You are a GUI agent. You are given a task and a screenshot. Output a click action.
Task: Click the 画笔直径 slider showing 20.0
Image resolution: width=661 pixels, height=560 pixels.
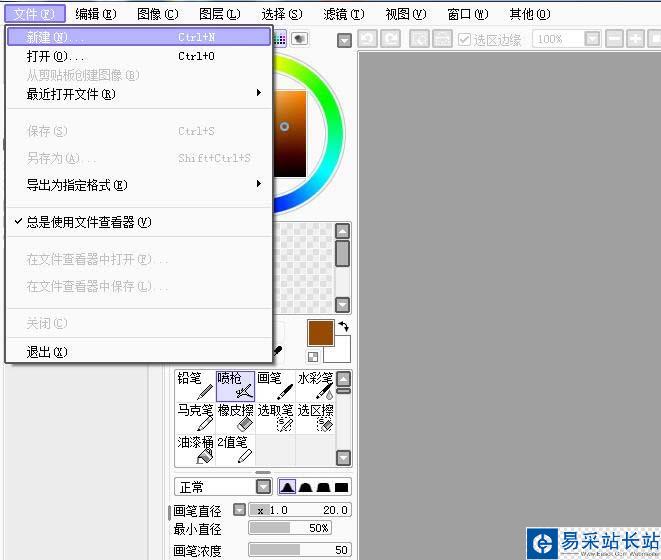pos(300,510)
